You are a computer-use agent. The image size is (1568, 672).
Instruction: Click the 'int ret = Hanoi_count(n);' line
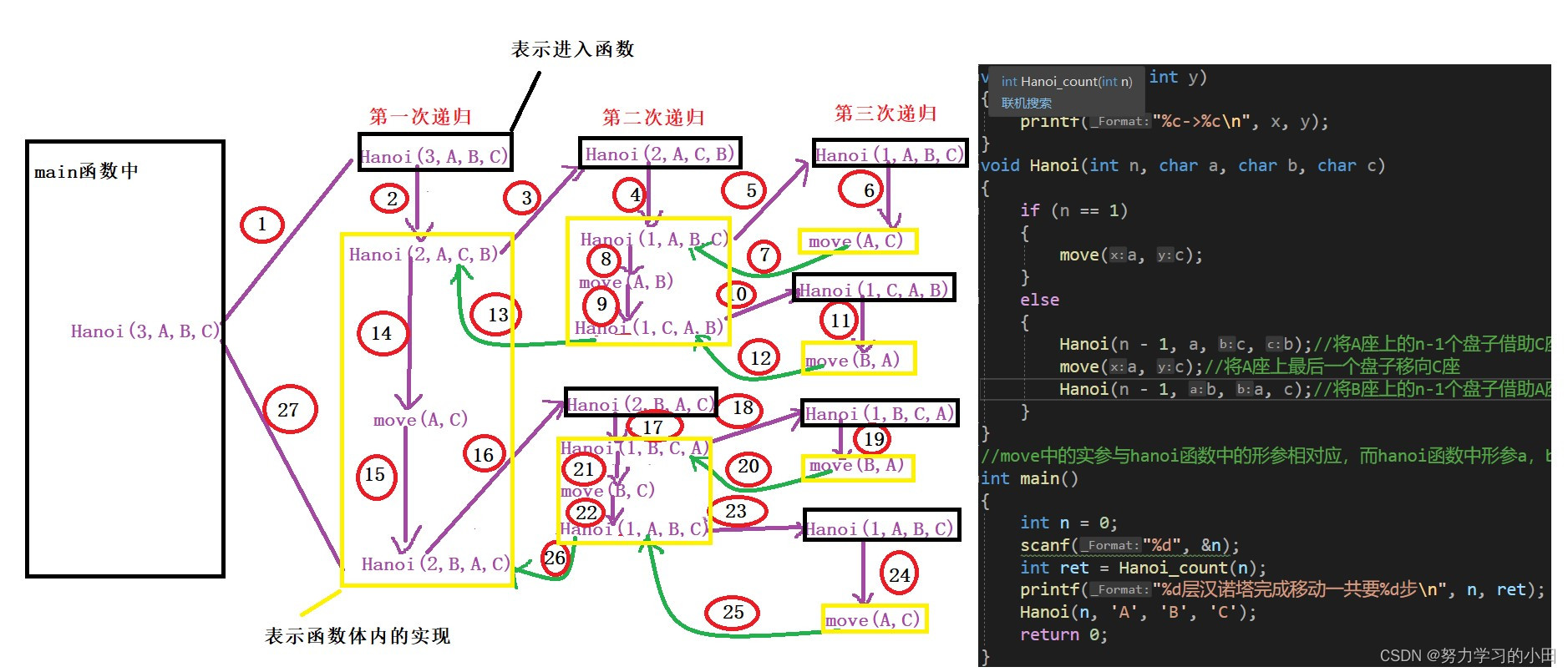1143,568
